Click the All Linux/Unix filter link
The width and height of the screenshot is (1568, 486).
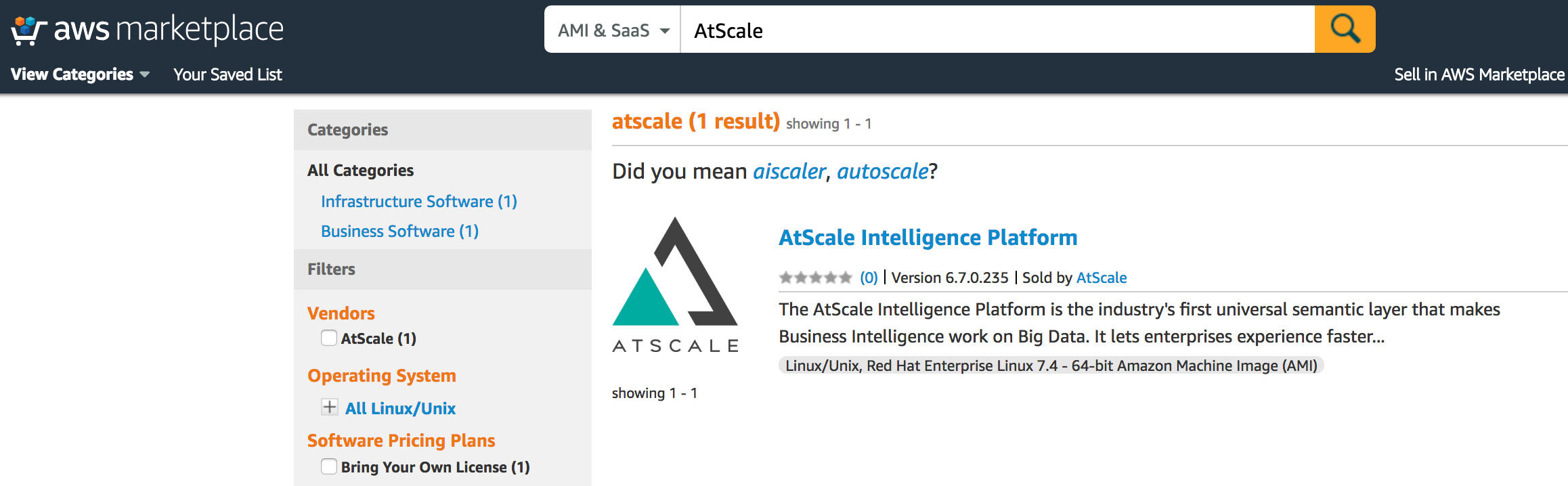pyautogui.click(x=400, y=408)
